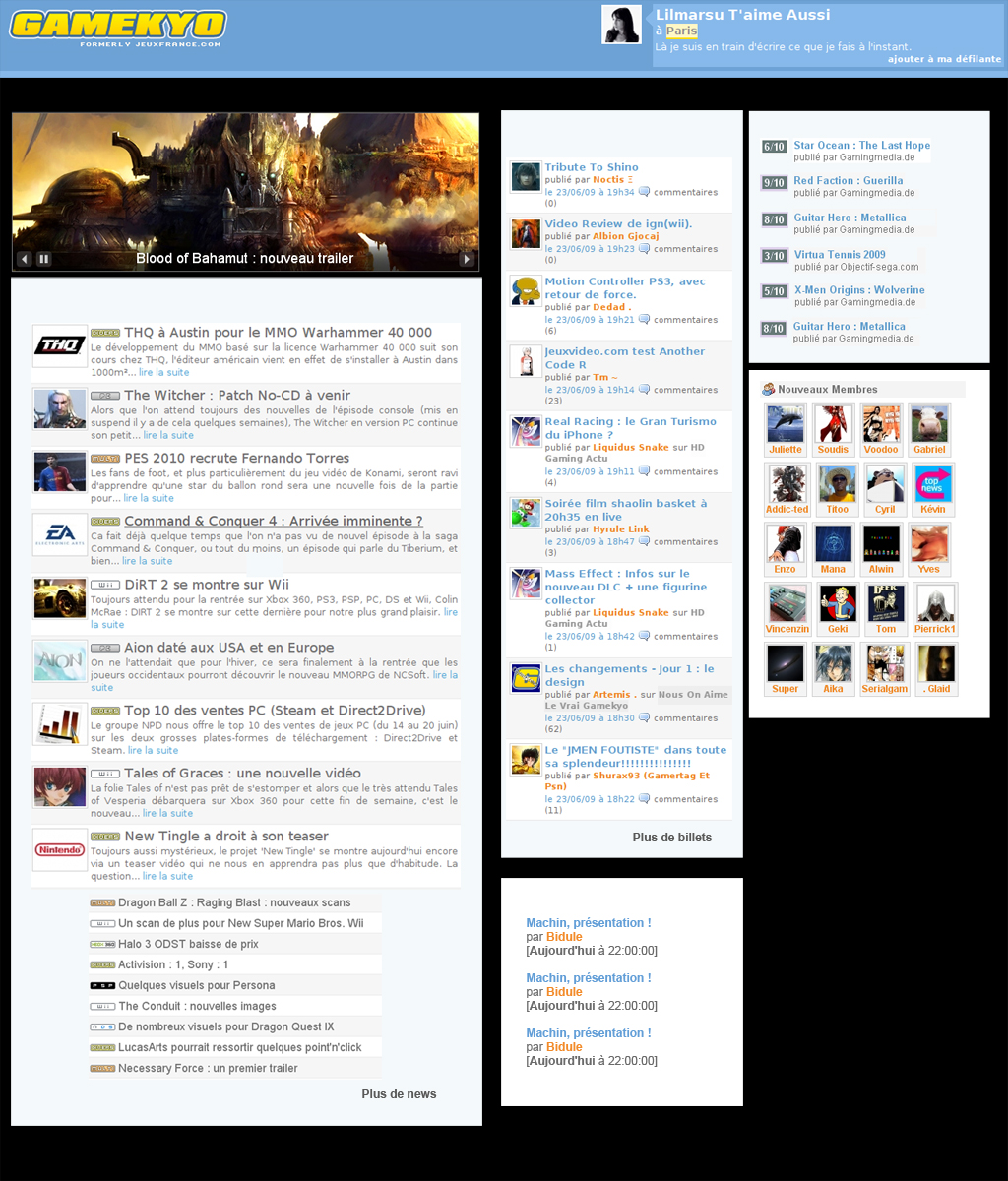Open new member Soudis's avatar

(x=834, y=424)
